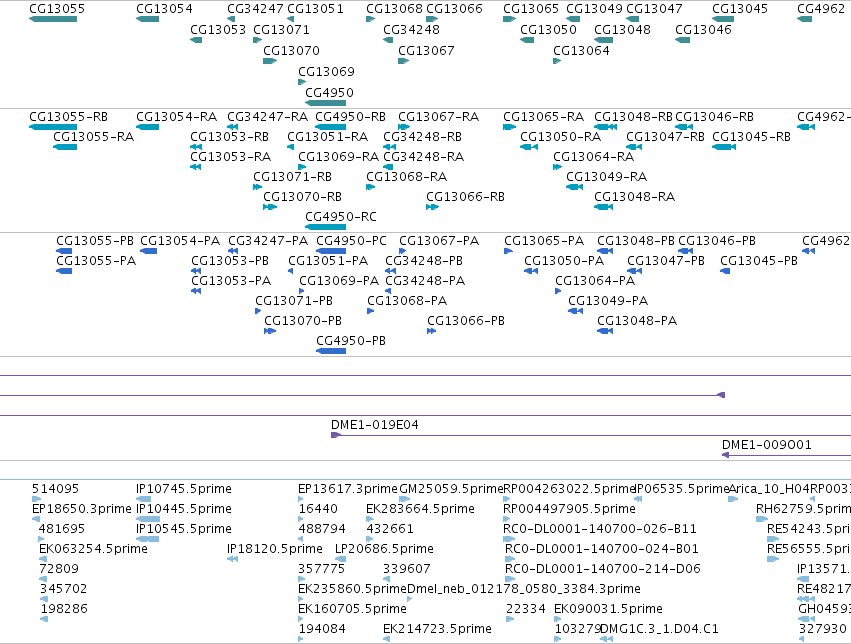Screen dimensions: 851x644
Task: Select the 198286 feature label
Action: pyautogui.click(x=64, y=609)
